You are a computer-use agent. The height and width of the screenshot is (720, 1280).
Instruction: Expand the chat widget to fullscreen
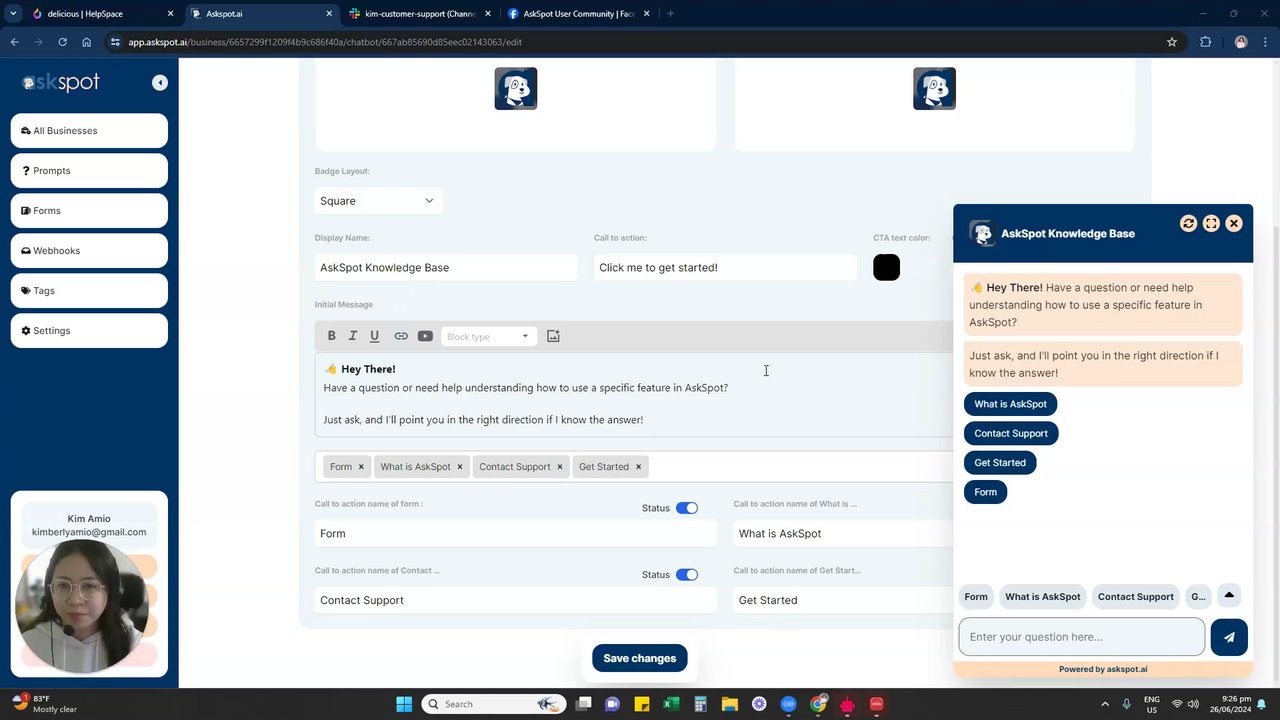coord(1211,224)
